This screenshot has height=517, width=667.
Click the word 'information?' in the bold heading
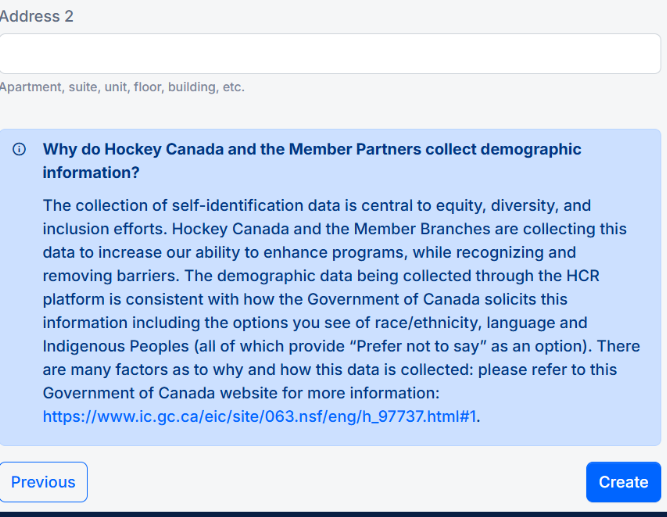pos(91,173)
